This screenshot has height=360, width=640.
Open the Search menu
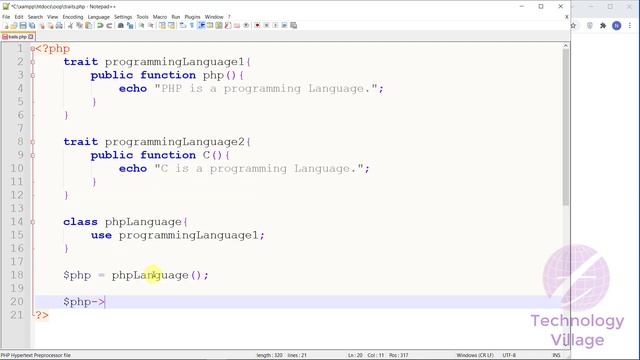pos(35,17)
